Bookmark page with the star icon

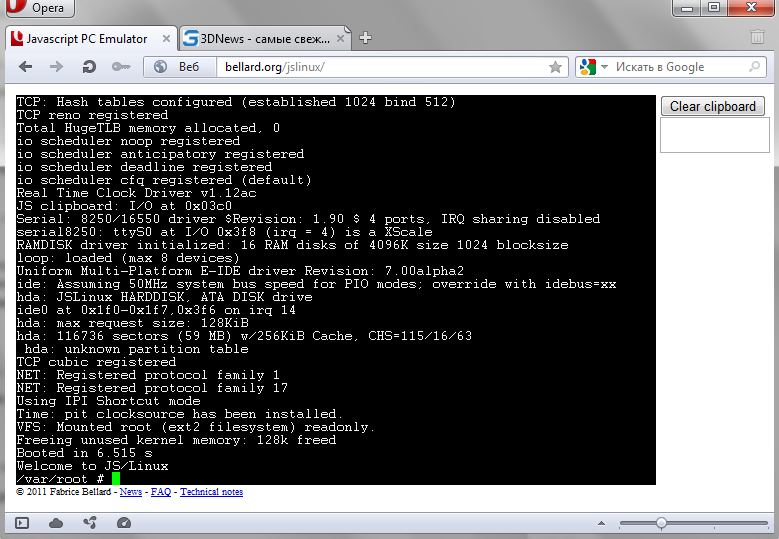(555, 67)
